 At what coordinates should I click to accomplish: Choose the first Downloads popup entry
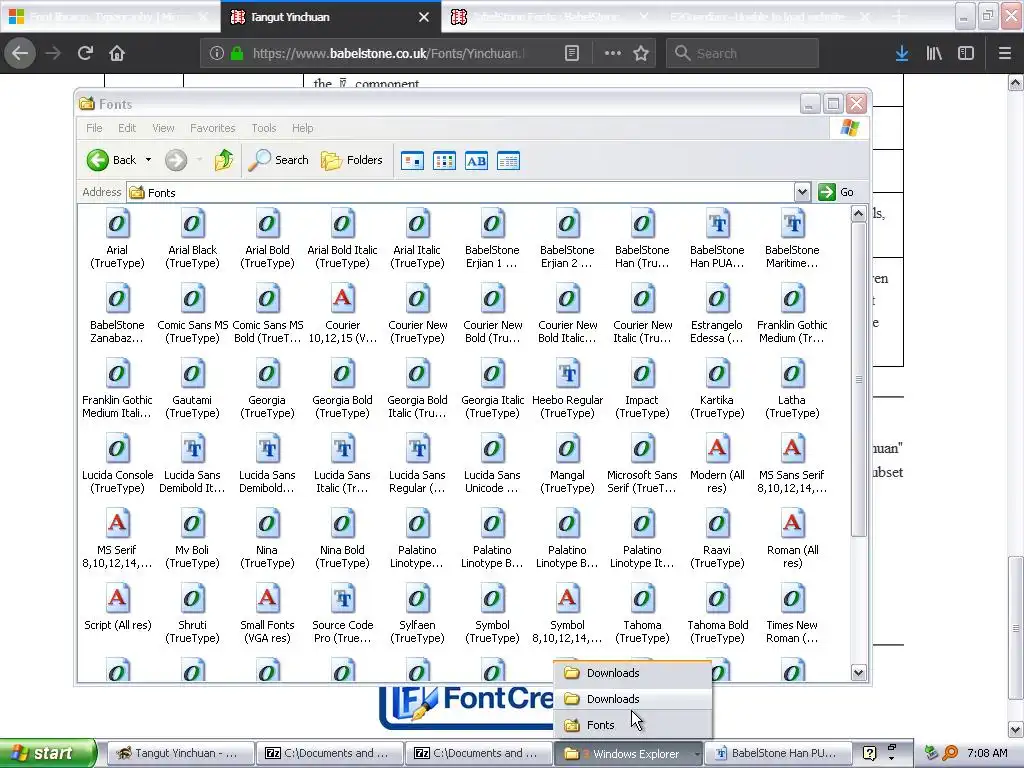[632, 673]
